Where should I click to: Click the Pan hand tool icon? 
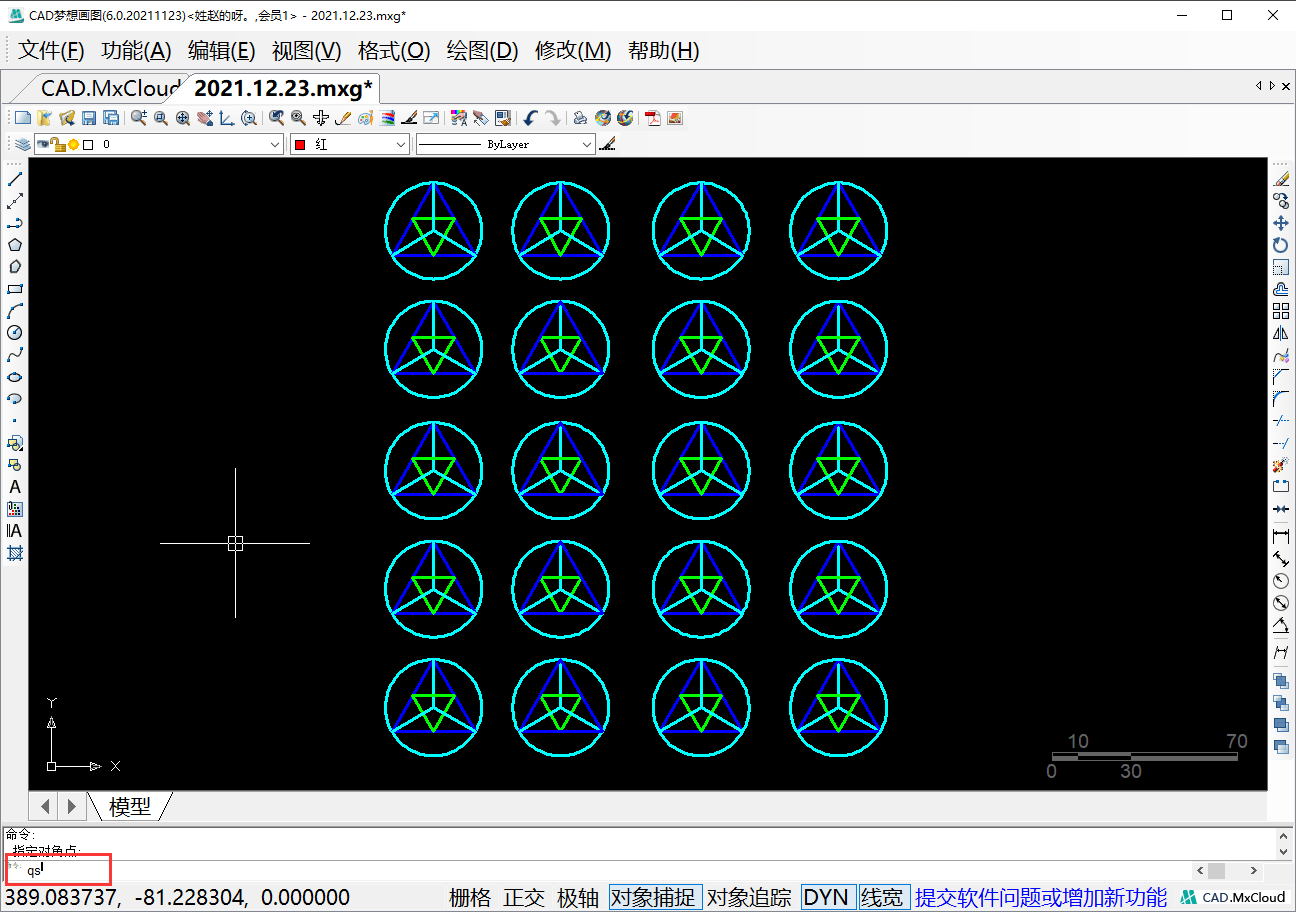[204, 118]
